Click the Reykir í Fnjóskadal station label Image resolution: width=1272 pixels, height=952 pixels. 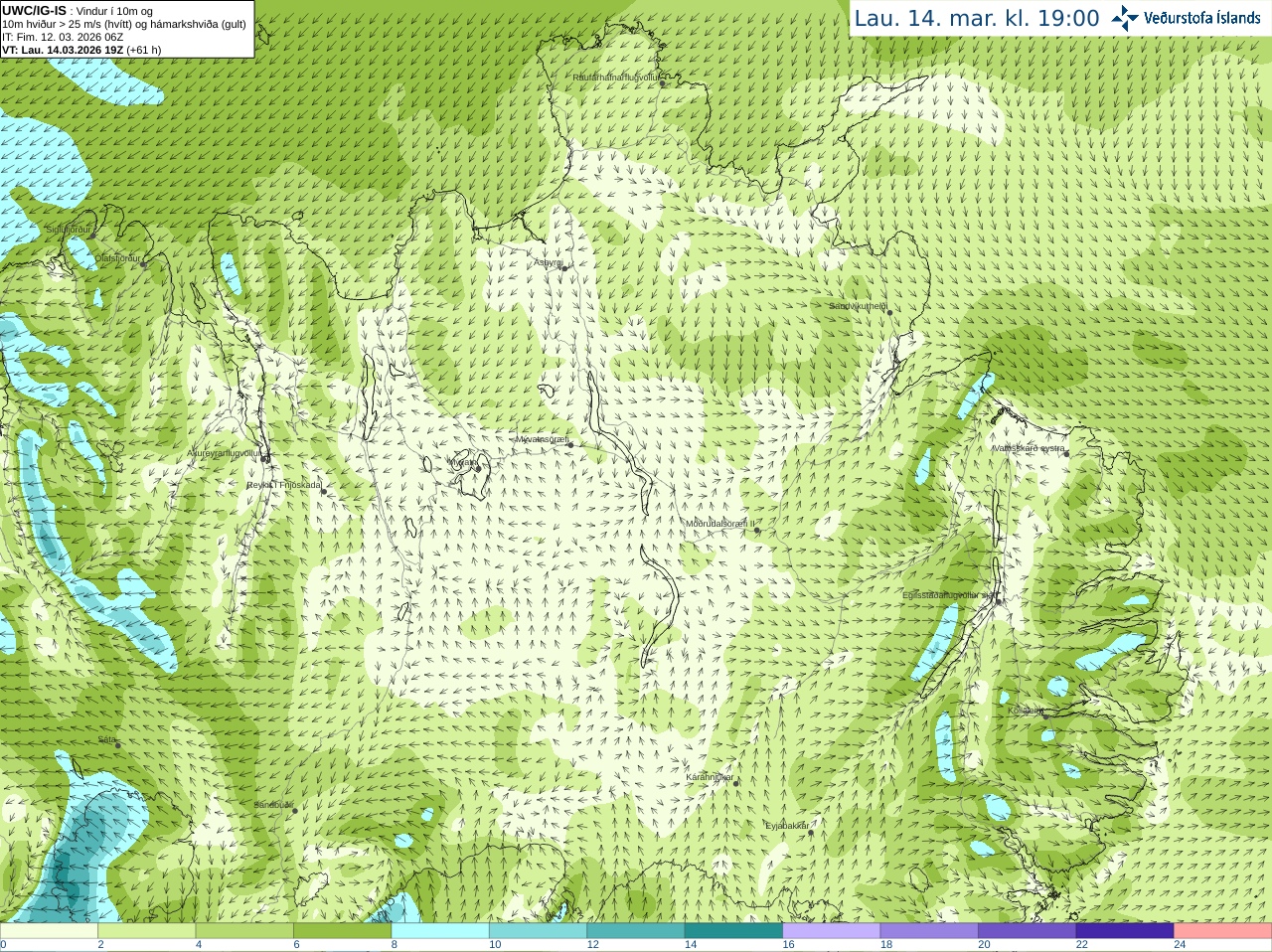[x=284, y=485]
